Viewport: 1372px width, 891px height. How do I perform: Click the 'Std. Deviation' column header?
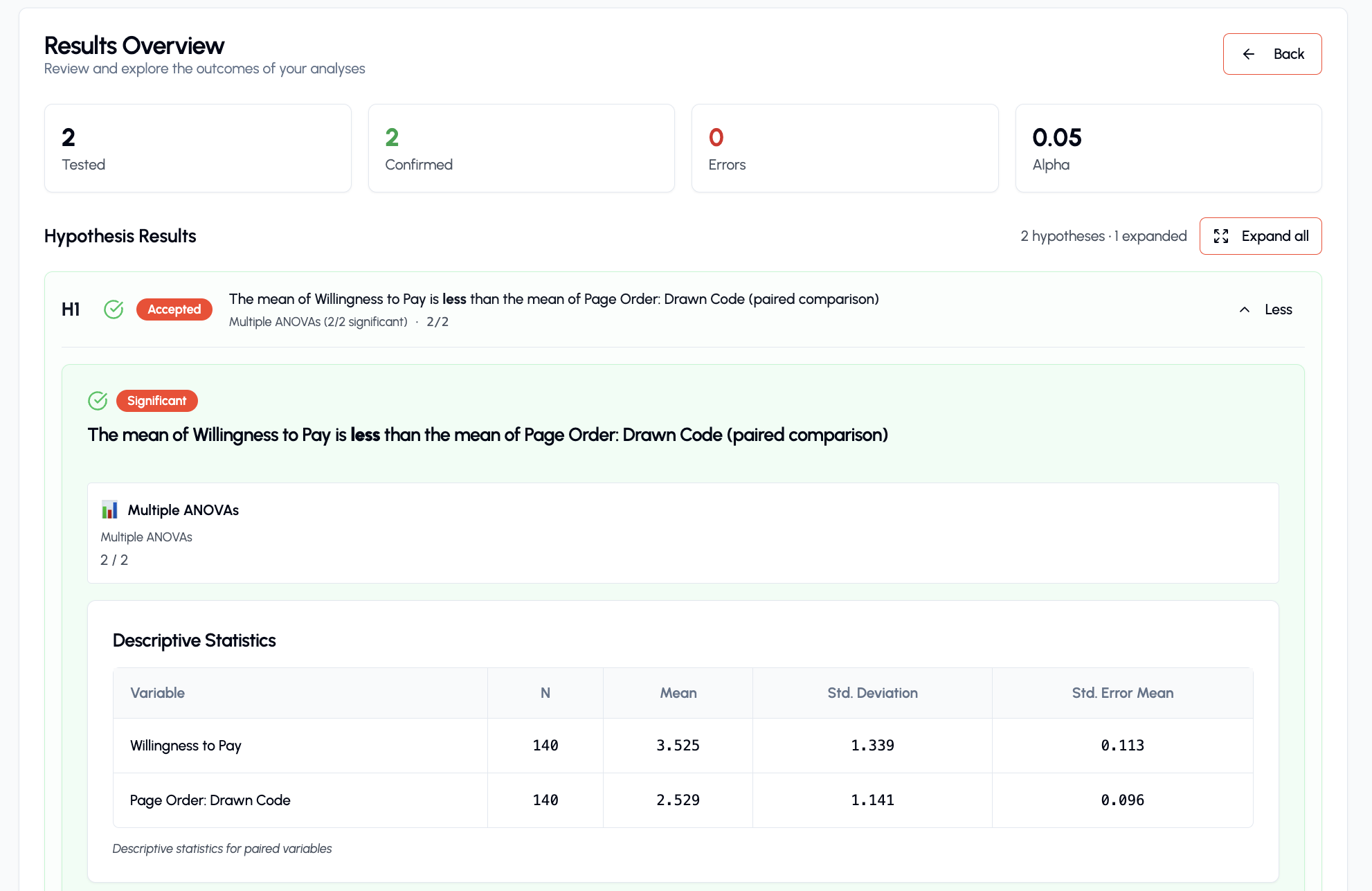pos(872,693)
